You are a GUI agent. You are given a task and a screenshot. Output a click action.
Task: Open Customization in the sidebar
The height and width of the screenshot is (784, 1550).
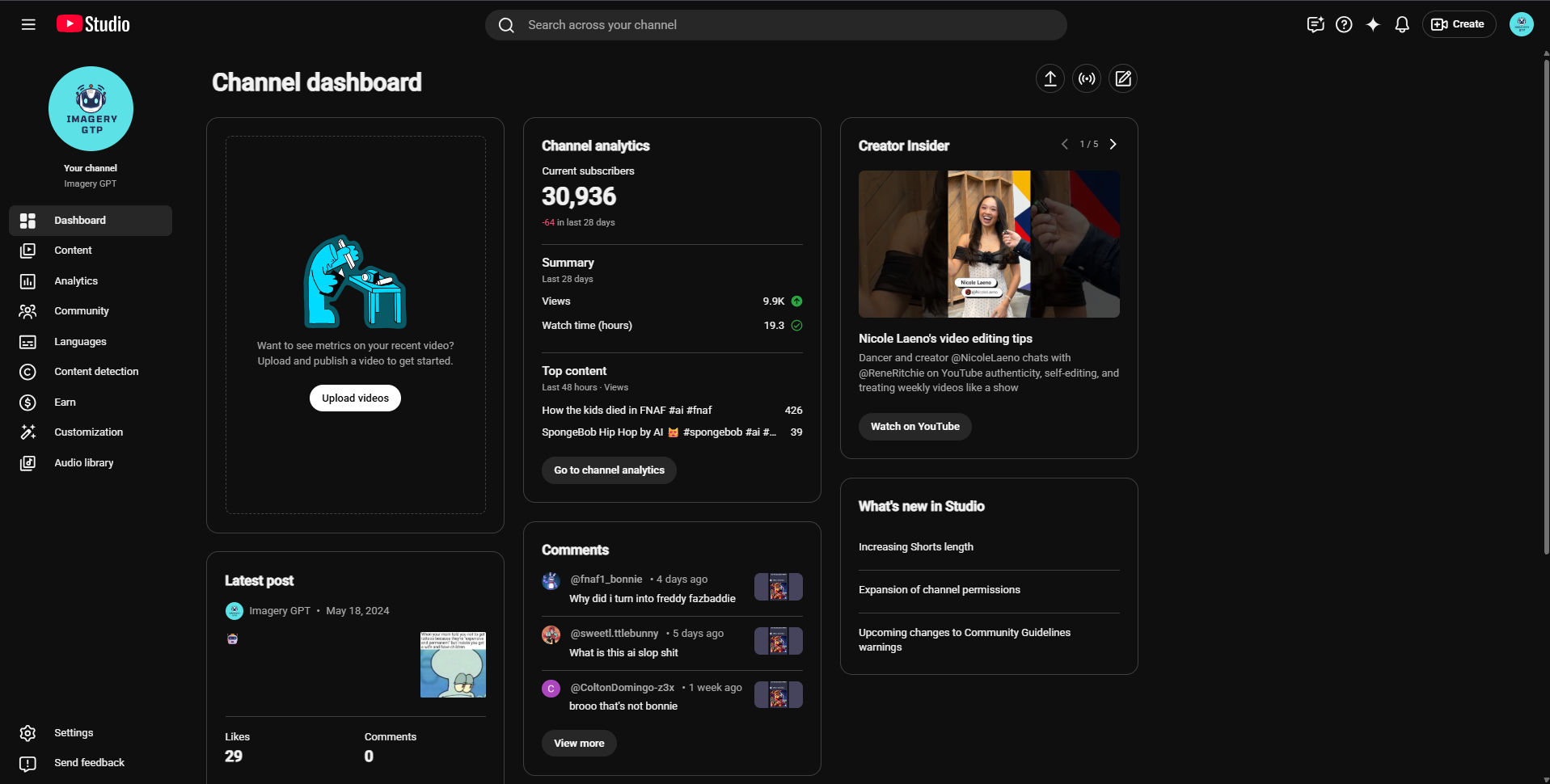pyautogui.click(x=91, y=432)
